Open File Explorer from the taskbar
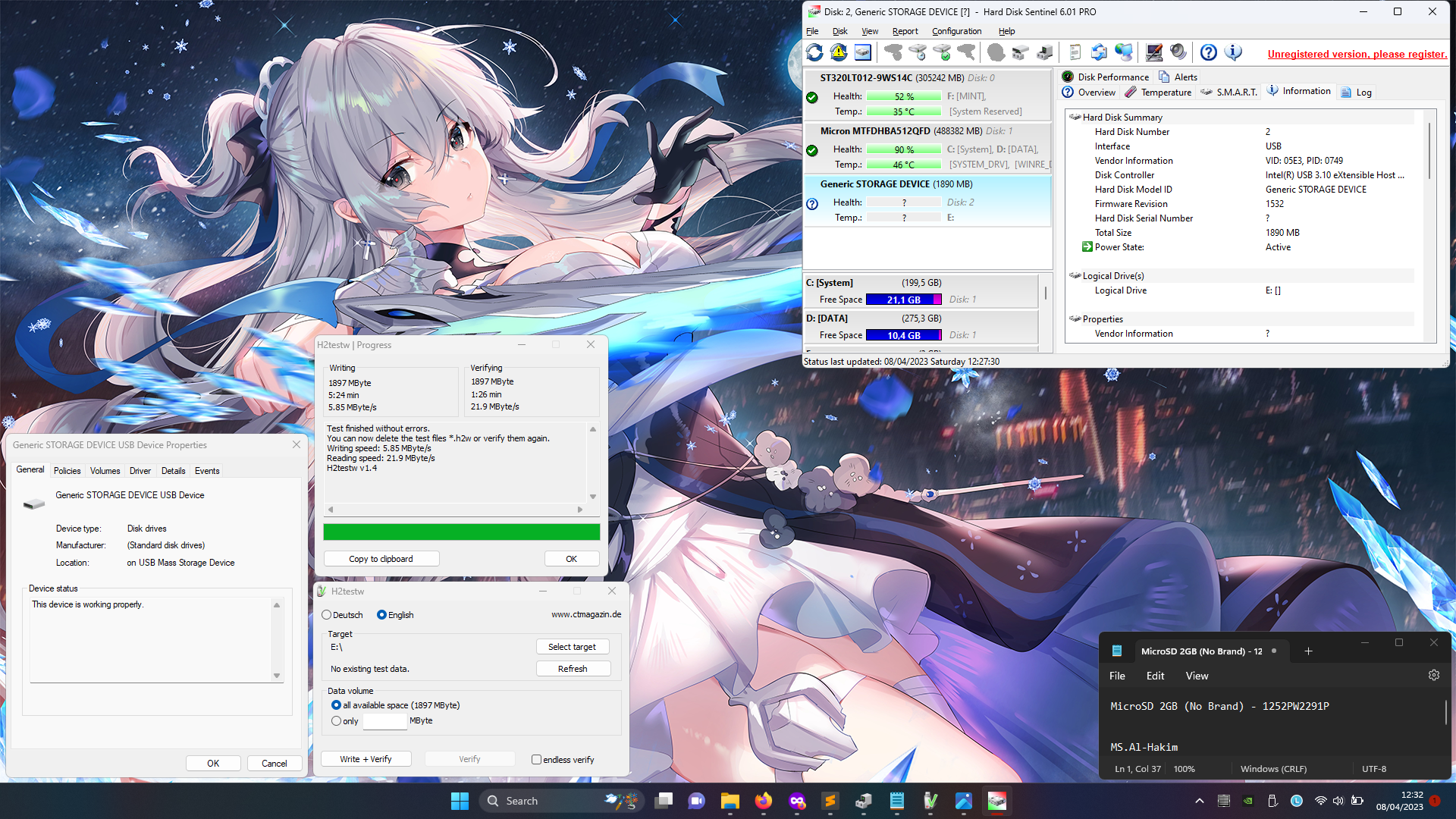1456x819 pixels. (730, 801)
